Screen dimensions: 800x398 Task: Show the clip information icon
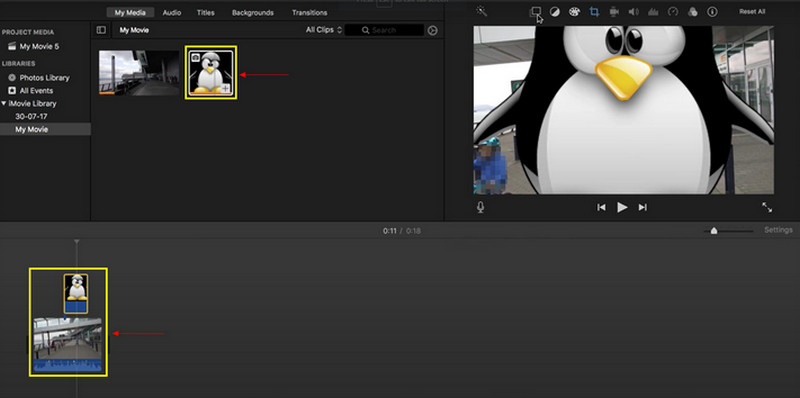click(x=712, y=12)
